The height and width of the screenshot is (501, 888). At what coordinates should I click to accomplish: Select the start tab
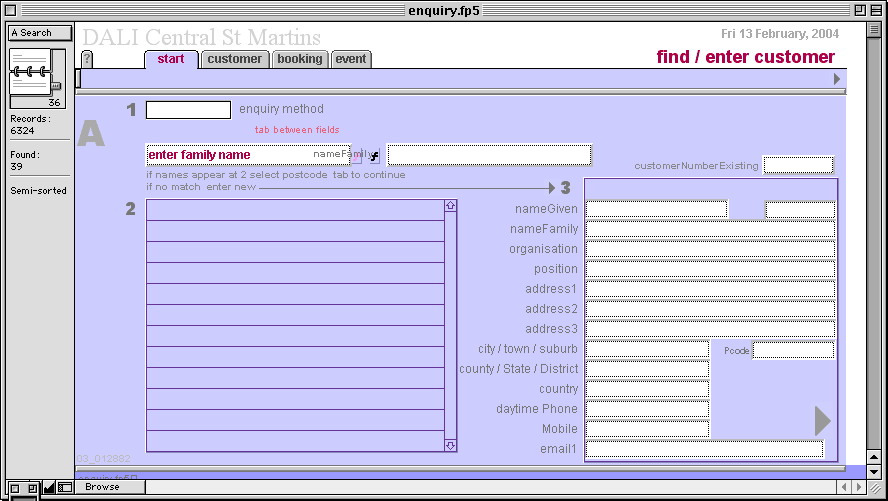(x=171, y=59)
